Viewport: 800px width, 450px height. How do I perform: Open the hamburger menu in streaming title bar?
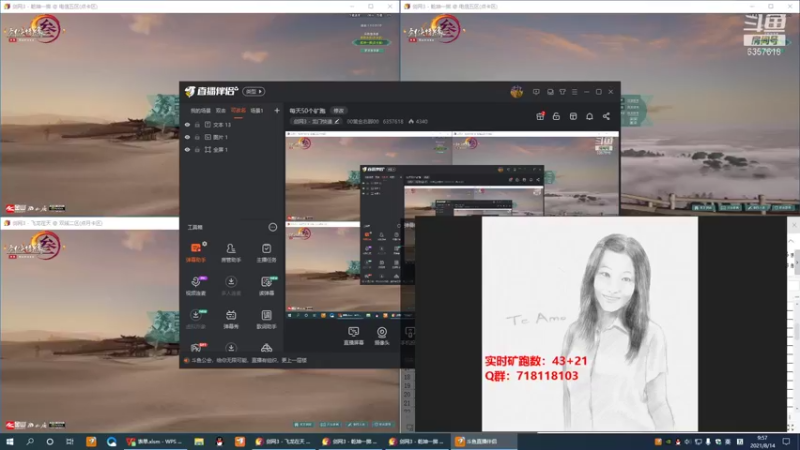[574, 92]
